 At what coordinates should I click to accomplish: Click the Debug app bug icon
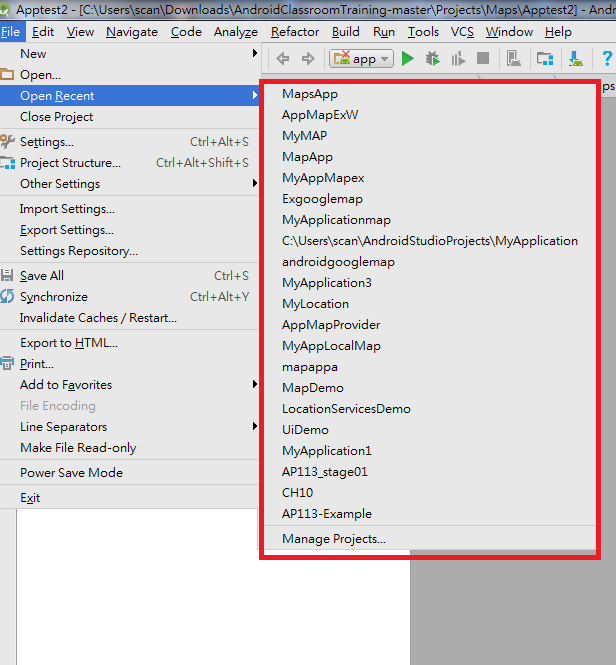pos(433,59)
